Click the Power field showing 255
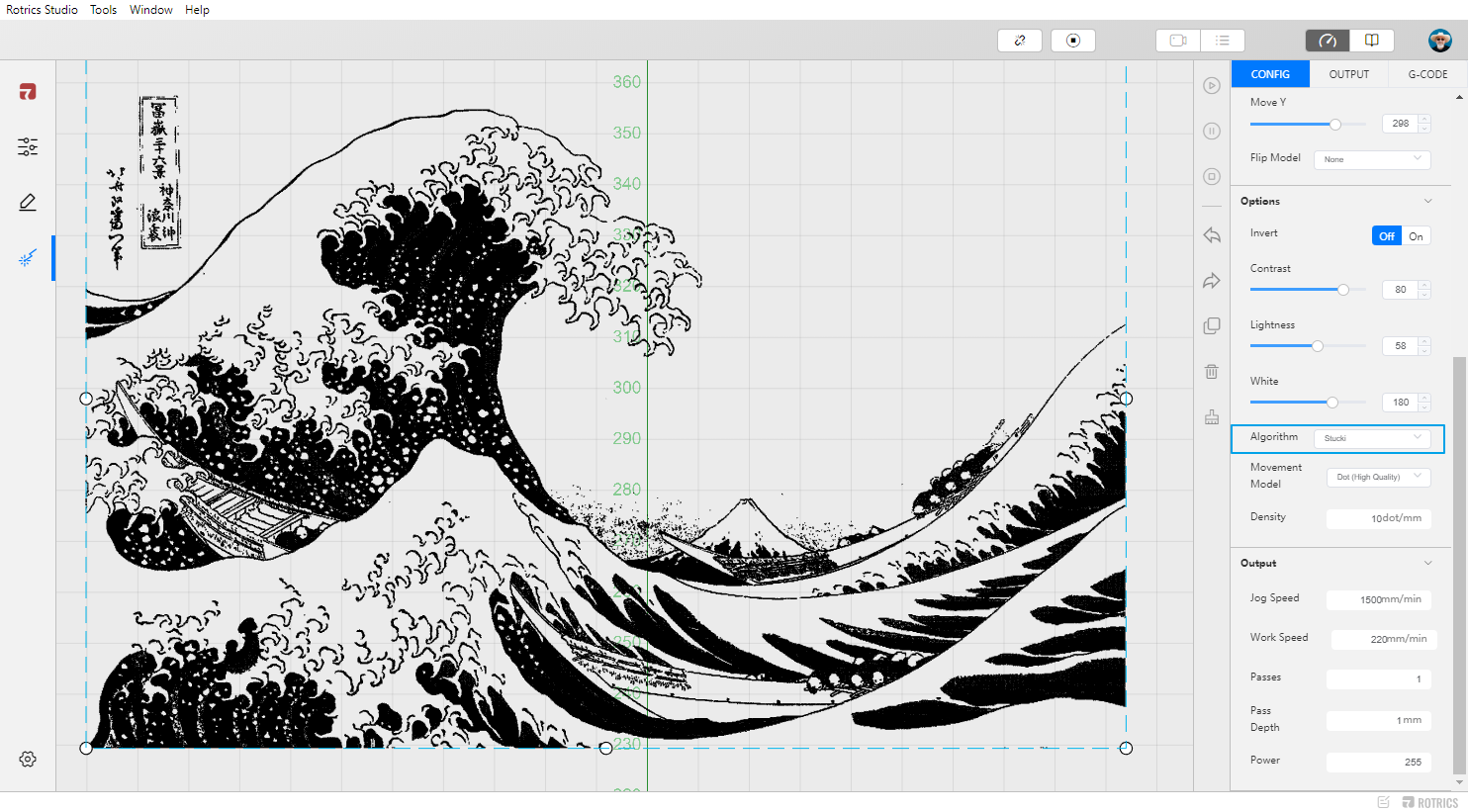Screen dimensions: 1468x812 [1379, 762]
